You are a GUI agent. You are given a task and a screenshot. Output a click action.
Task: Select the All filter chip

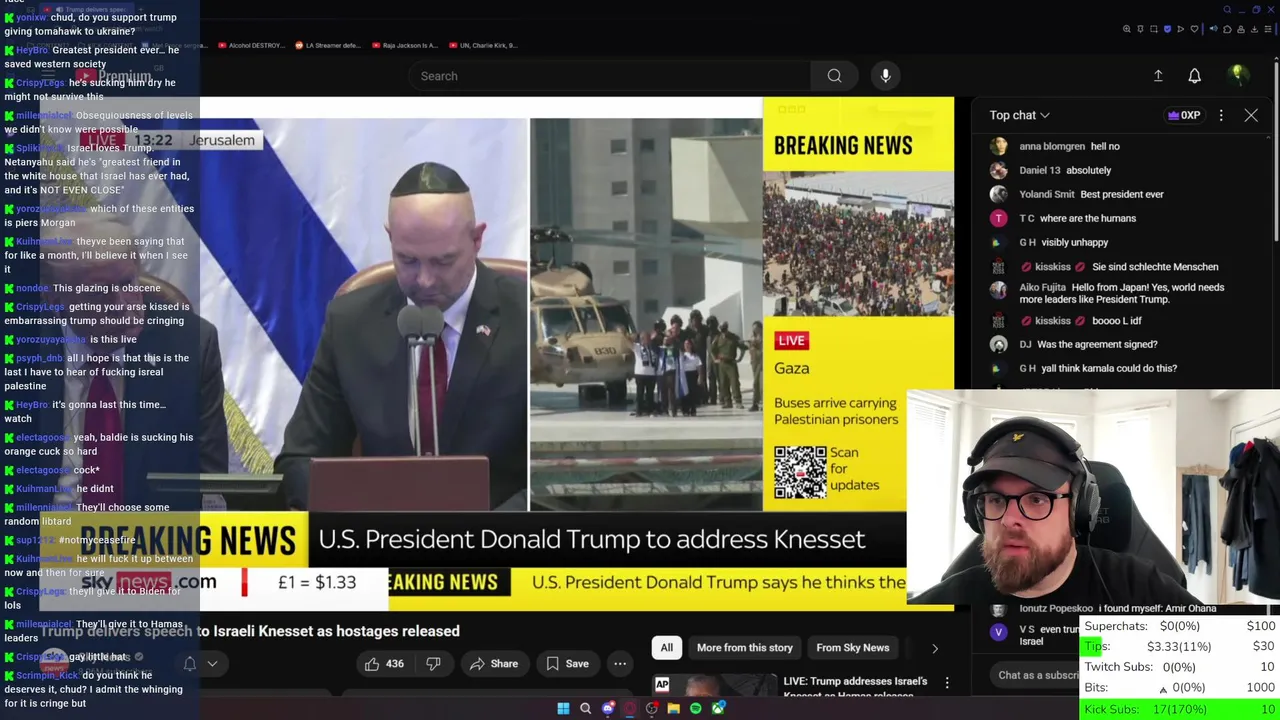click(666, 648)
